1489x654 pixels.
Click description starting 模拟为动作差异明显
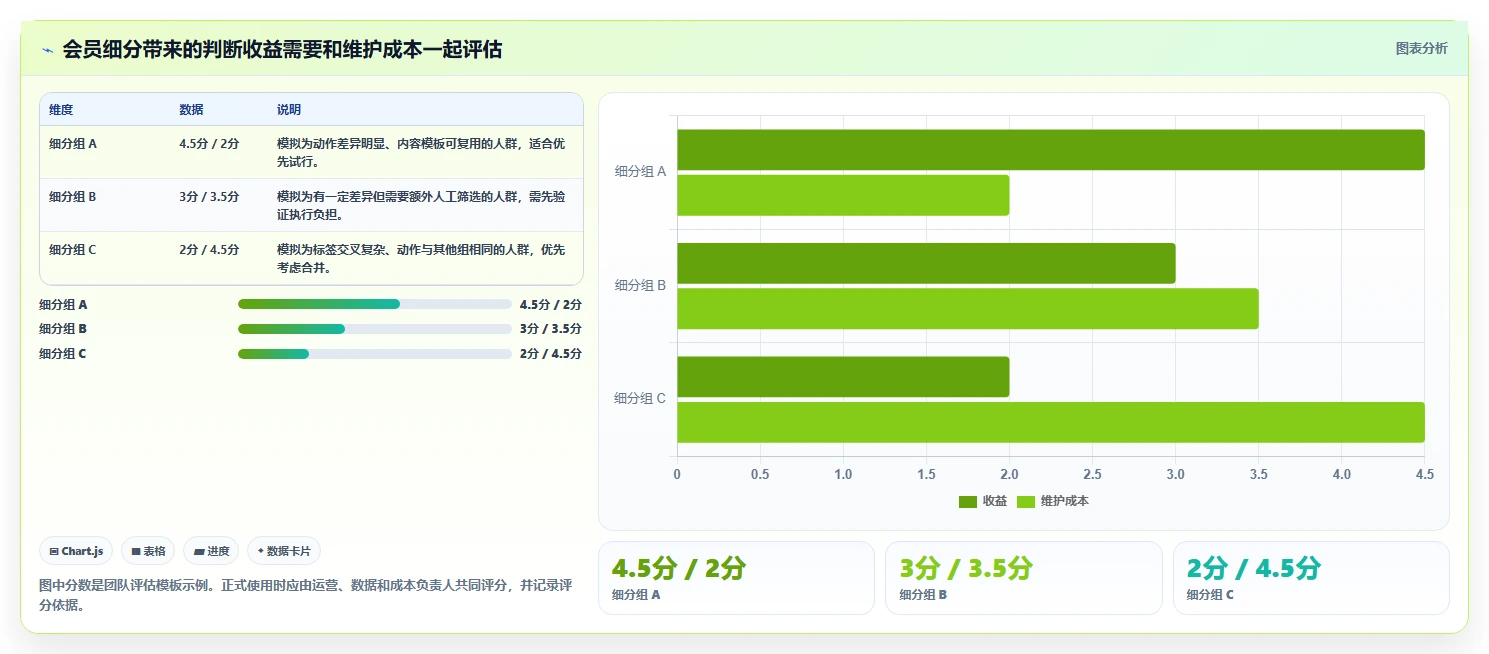pos(421,152)
